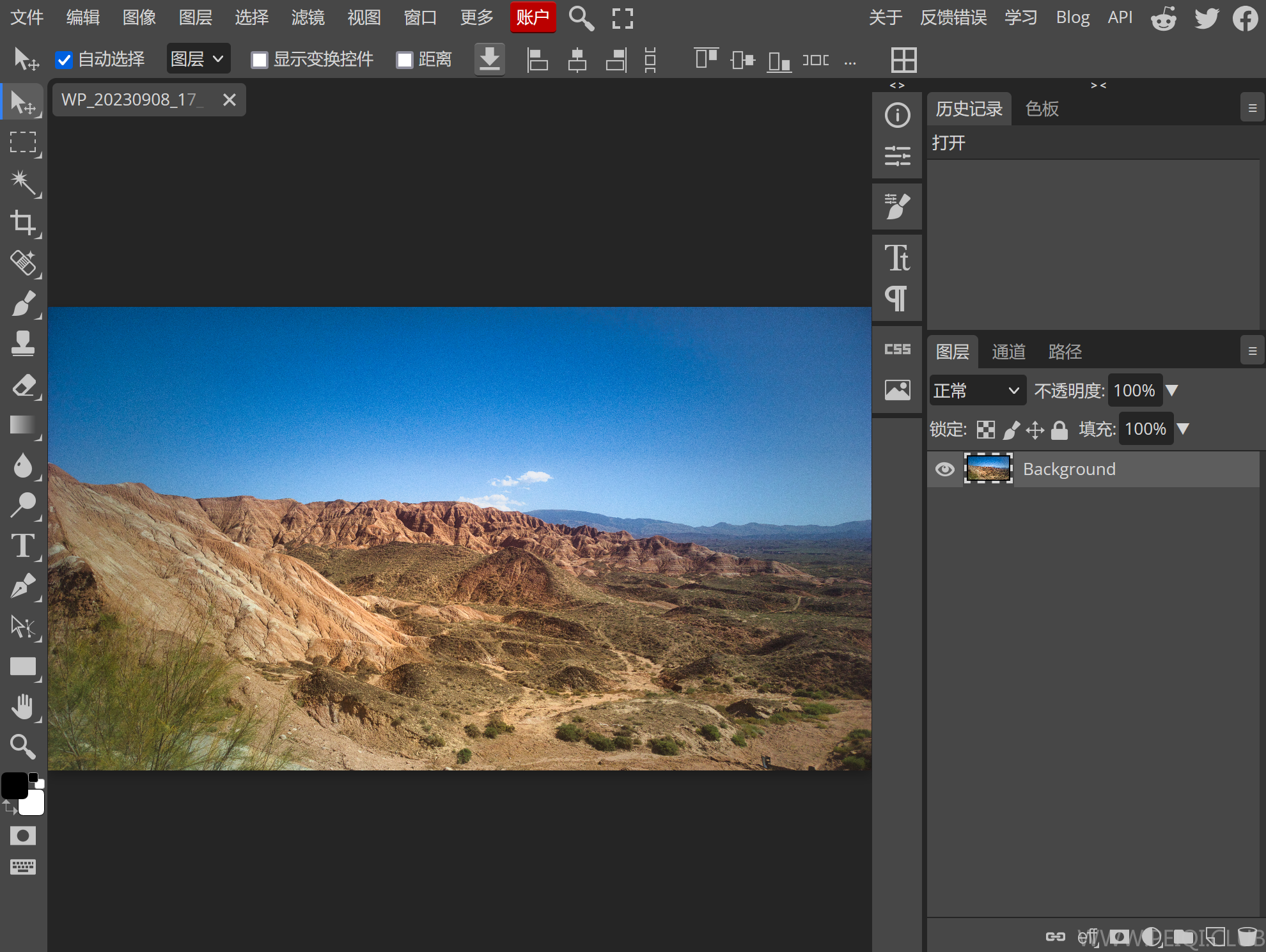Open the history panel menu button
Image resolution: width=1266 pixels, height=952 pixels.
click(1252, 109)
